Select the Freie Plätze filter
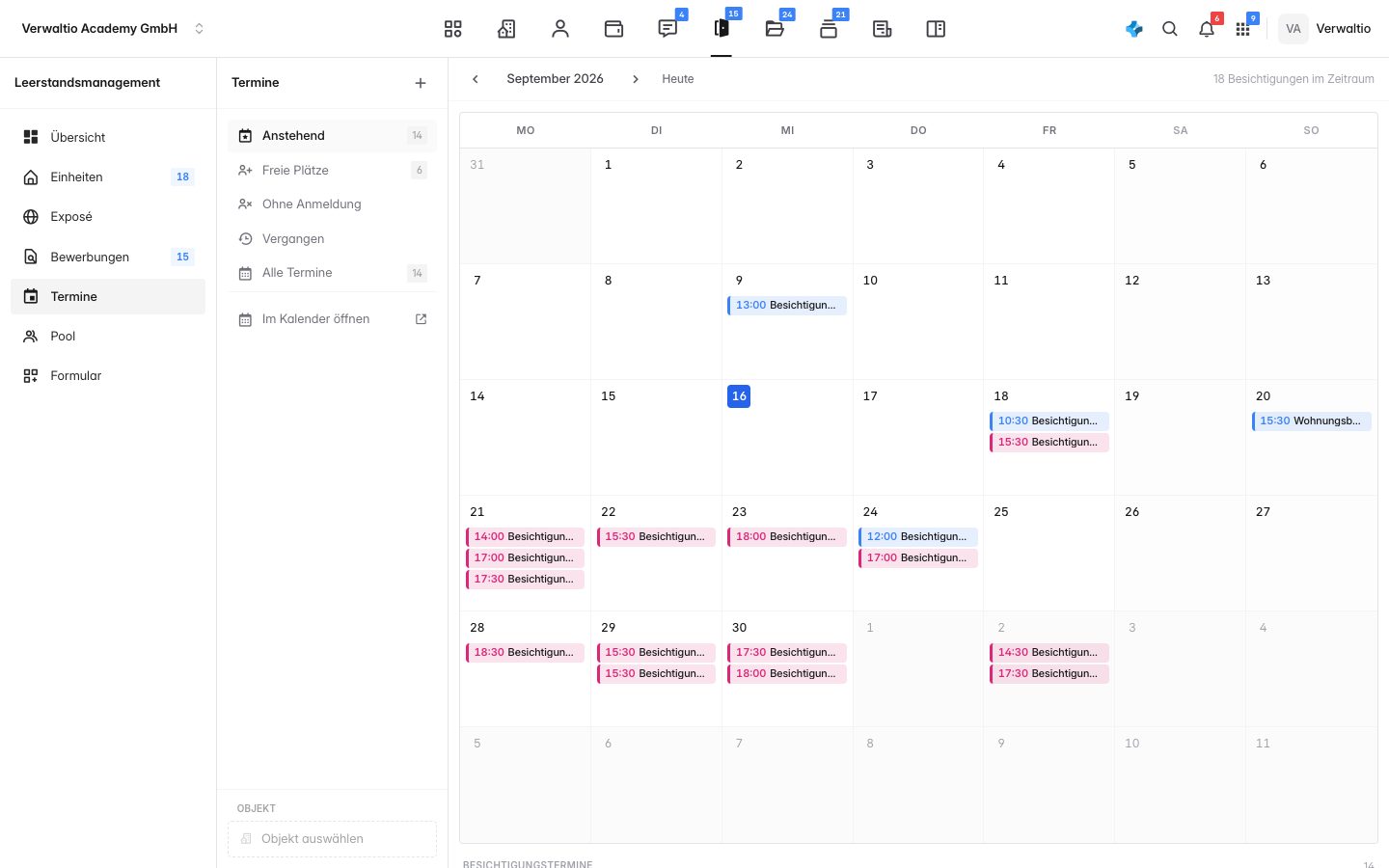 coord(332,170)
